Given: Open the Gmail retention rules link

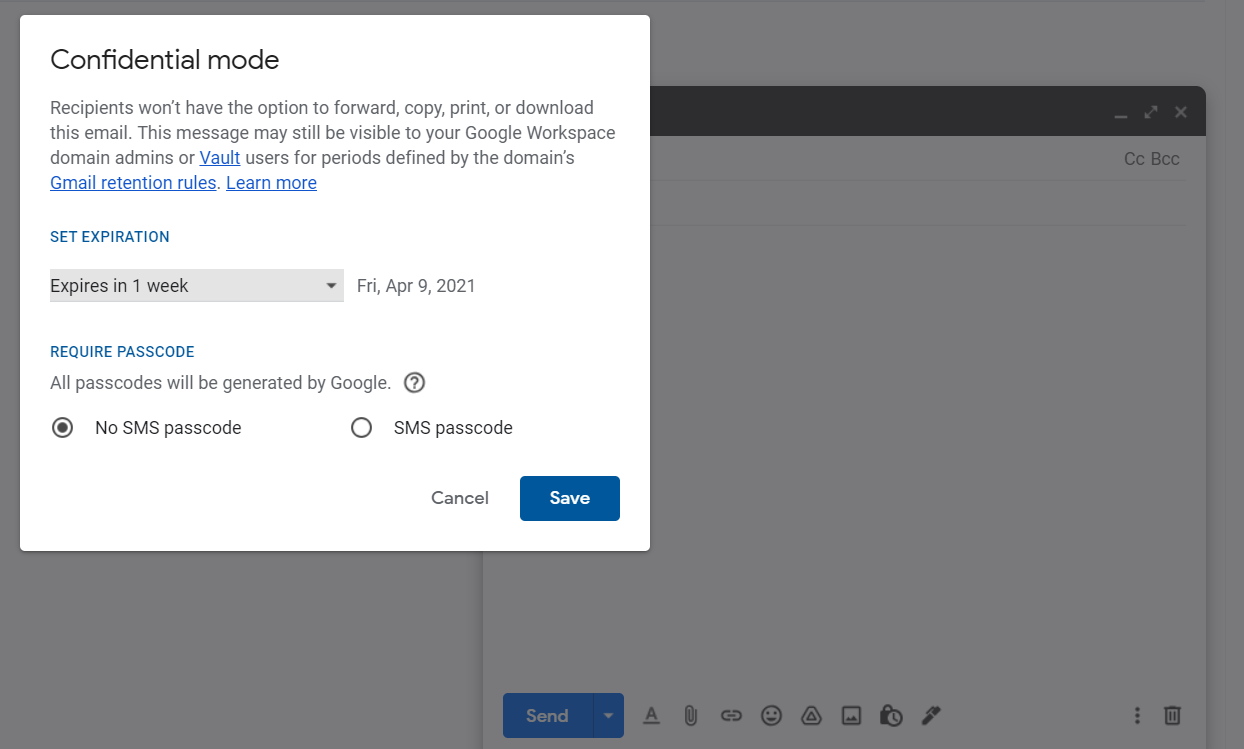Looking at the screenshot, I should tap(133, 183).
